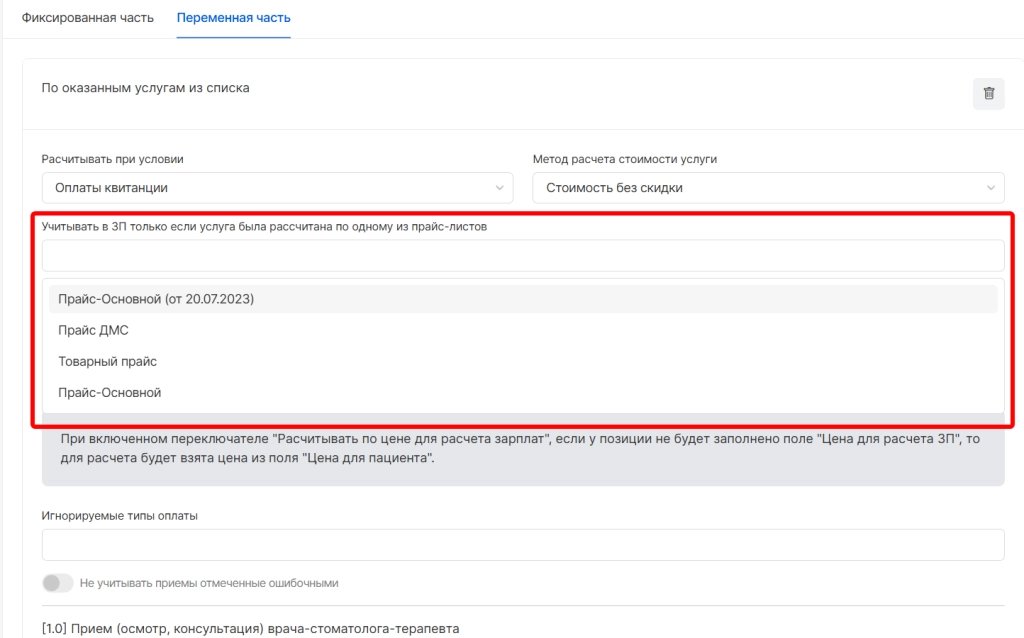The width and height of the screenshot is (1024, 638).
Task: Click the Расчитывать при условии field label
Action: pos(112,159)
